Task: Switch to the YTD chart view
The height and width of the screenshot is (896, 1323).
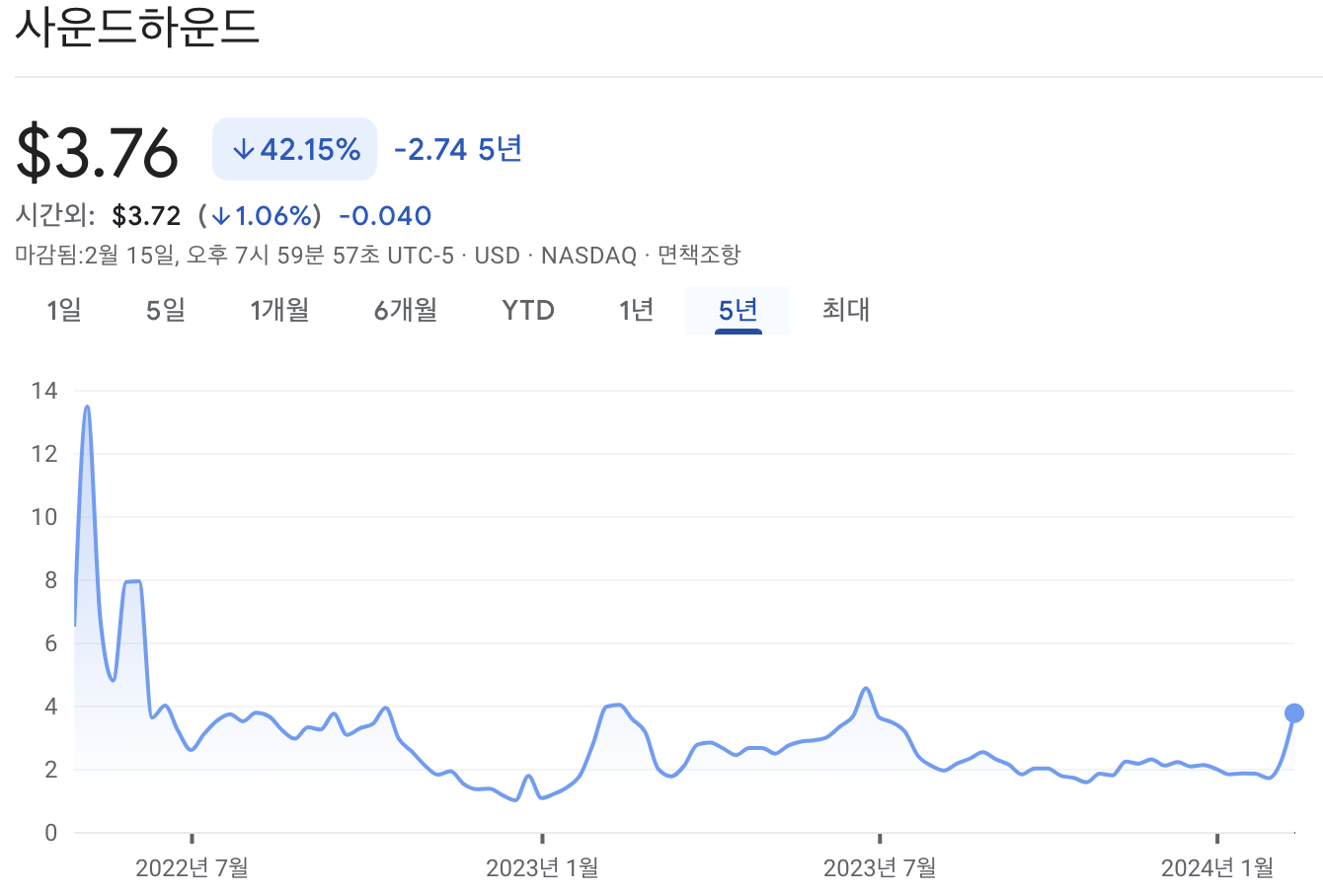Action: (x=527, y=310)
